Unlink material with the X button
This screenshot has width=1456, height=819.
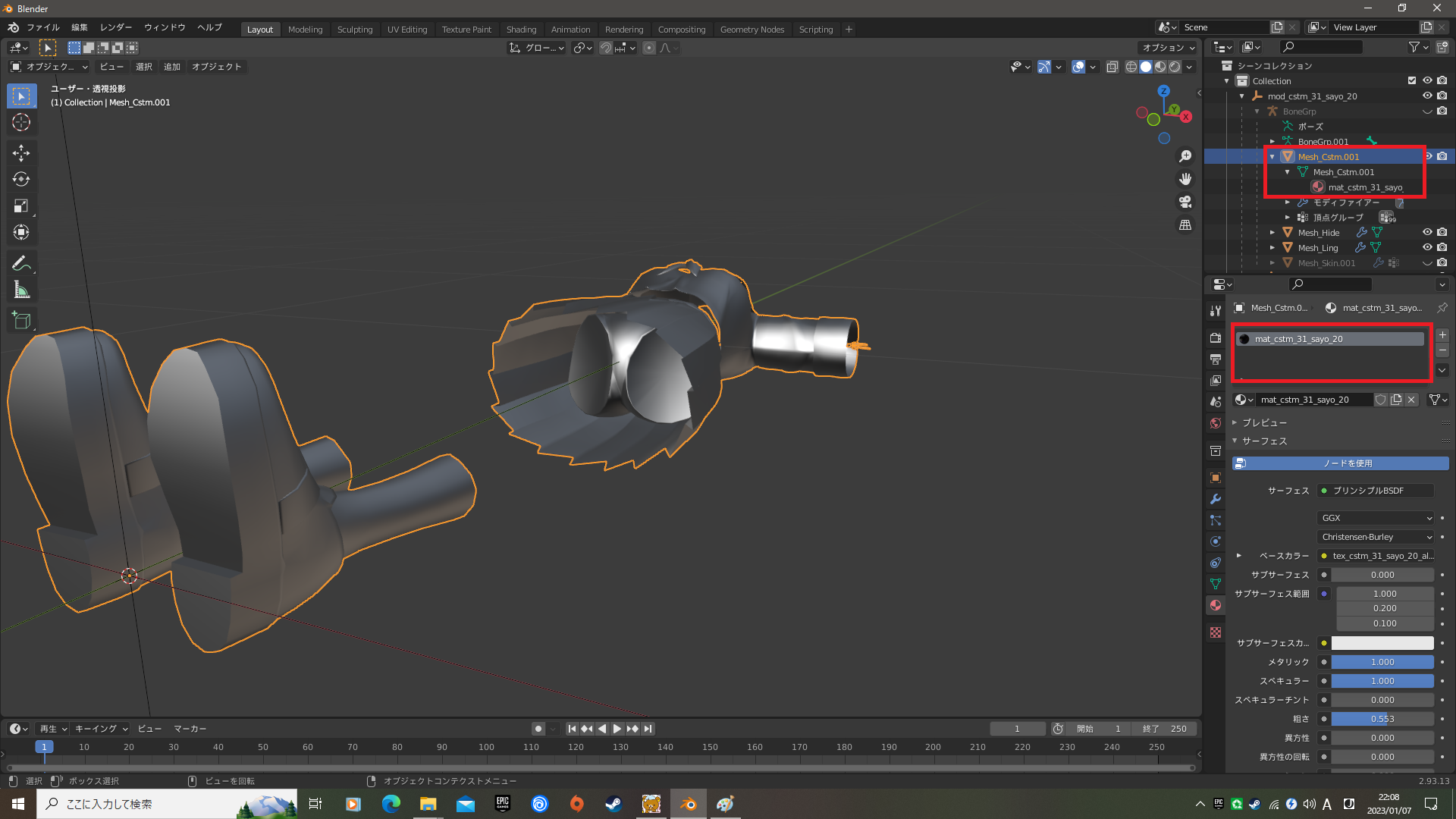tap(1411, 400)
